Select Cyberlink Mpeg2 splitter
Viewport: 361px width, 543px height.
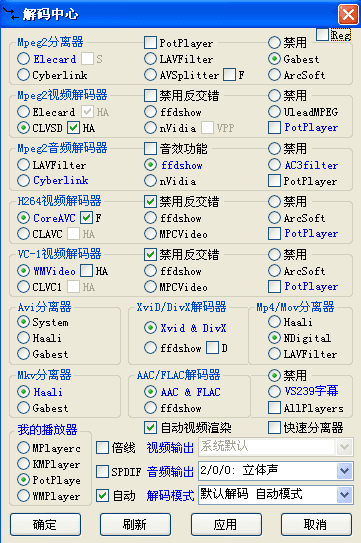tap(23, 75)
